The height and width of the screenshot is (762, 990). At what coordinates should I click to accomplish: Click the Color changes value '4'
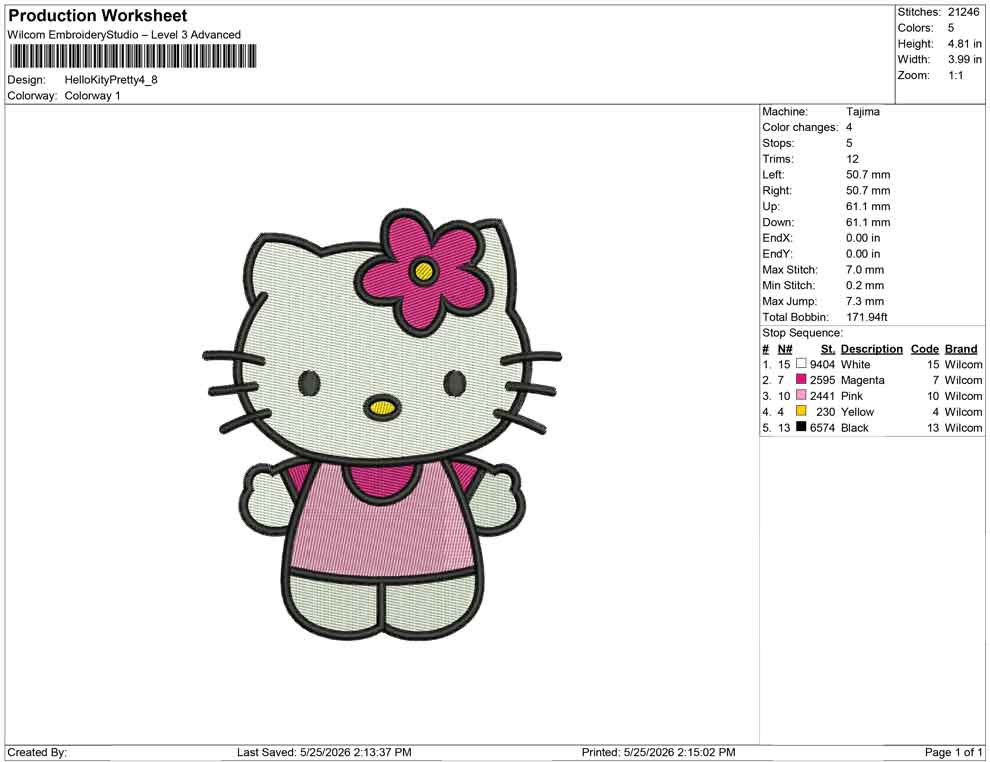click(x=849, y=127)
